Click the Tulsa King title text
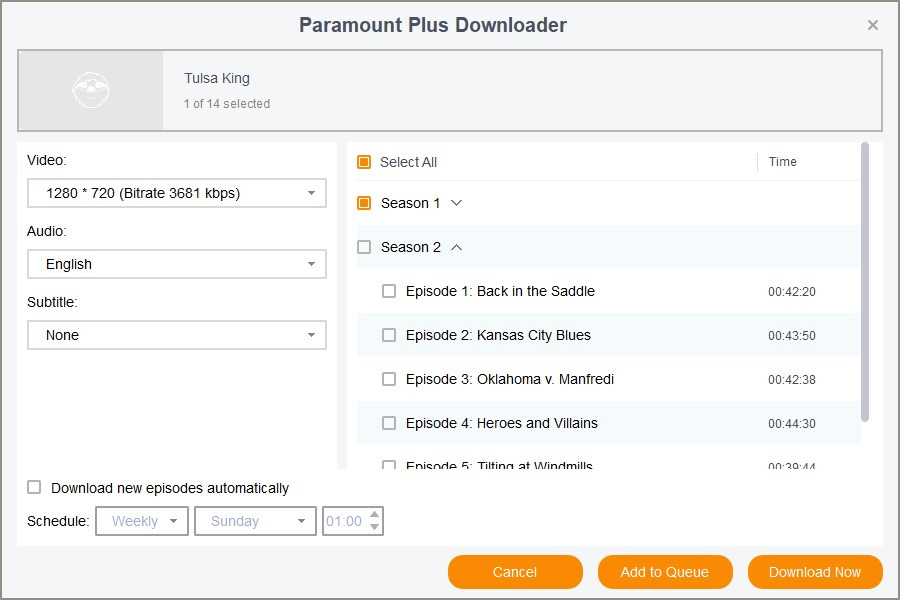This screenshot has height=600, width=900. tap(217, 78)
